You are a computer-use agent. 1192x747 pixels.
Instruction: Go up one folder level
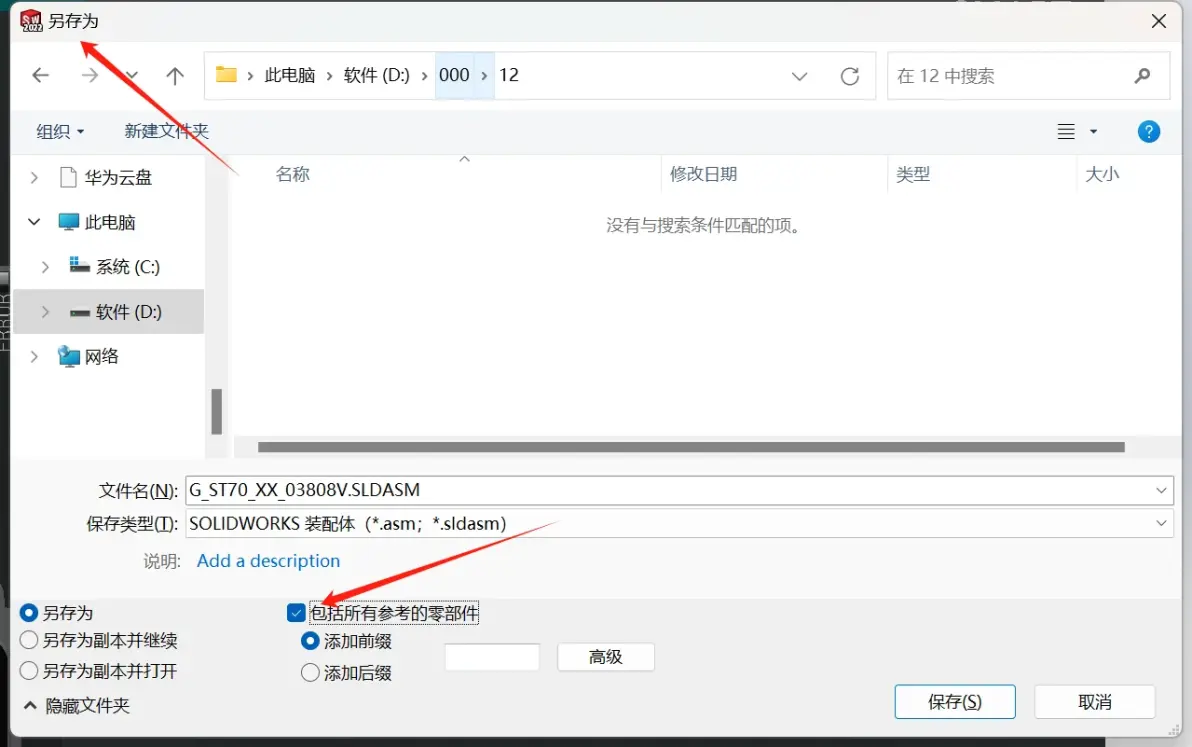[x=175, y=75]
